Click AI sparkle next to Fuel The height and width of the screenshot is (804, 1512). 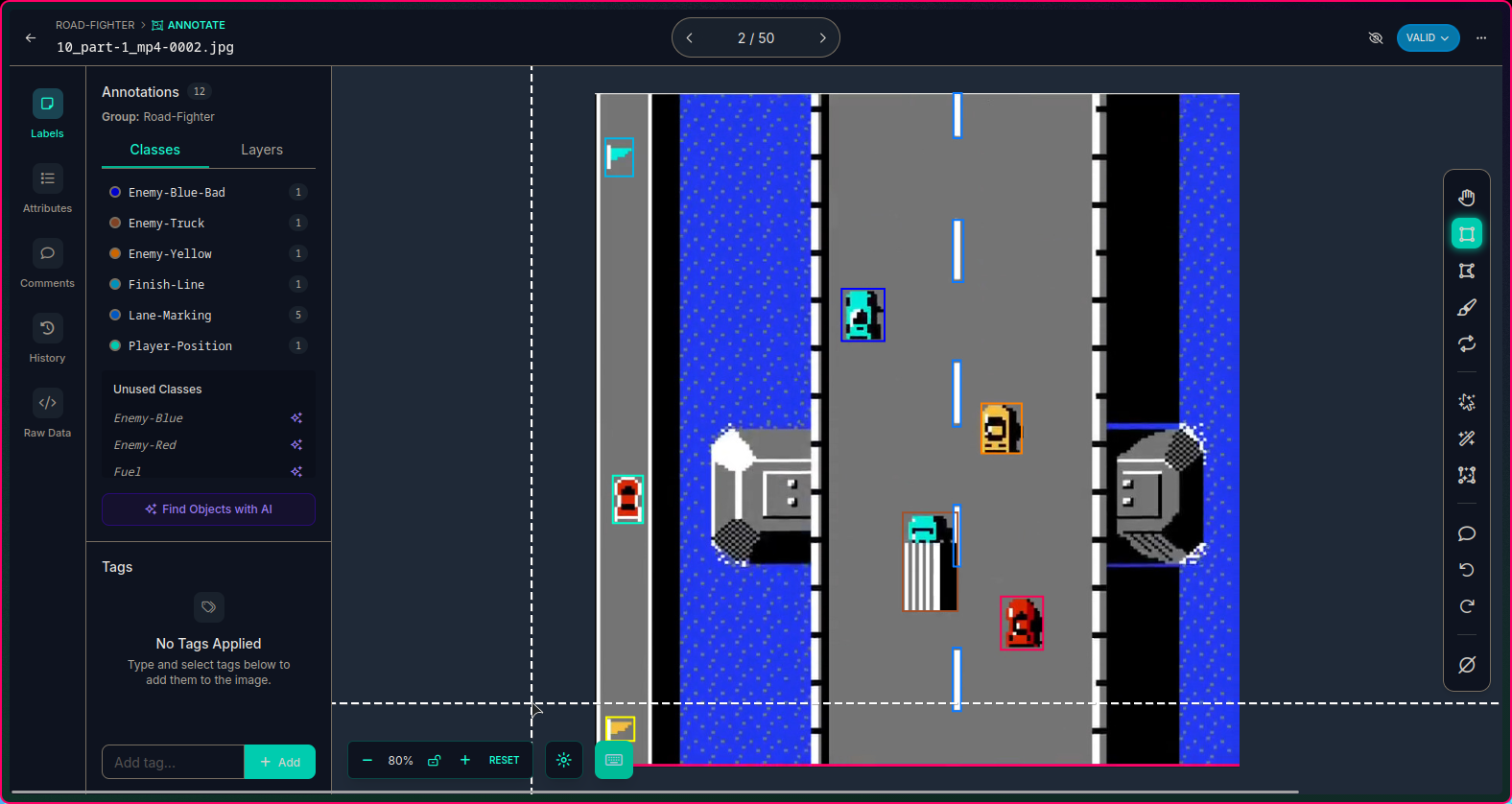point(296,471)
